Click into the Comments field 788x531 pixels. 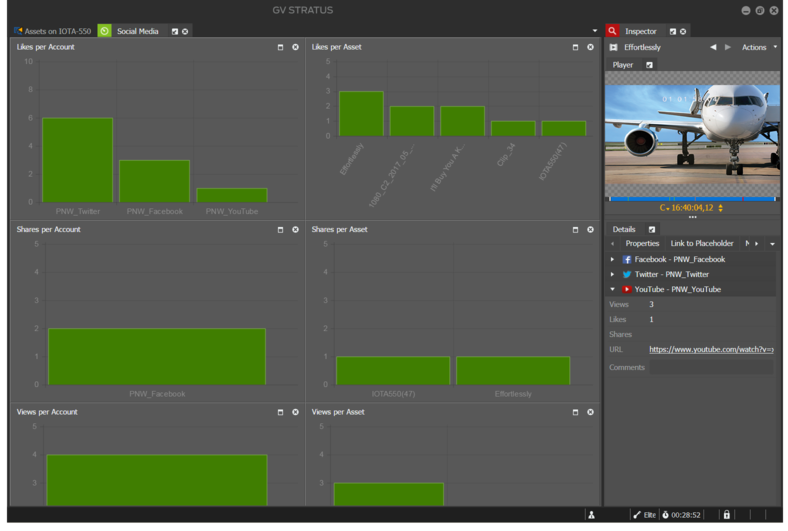pos(711,368)
